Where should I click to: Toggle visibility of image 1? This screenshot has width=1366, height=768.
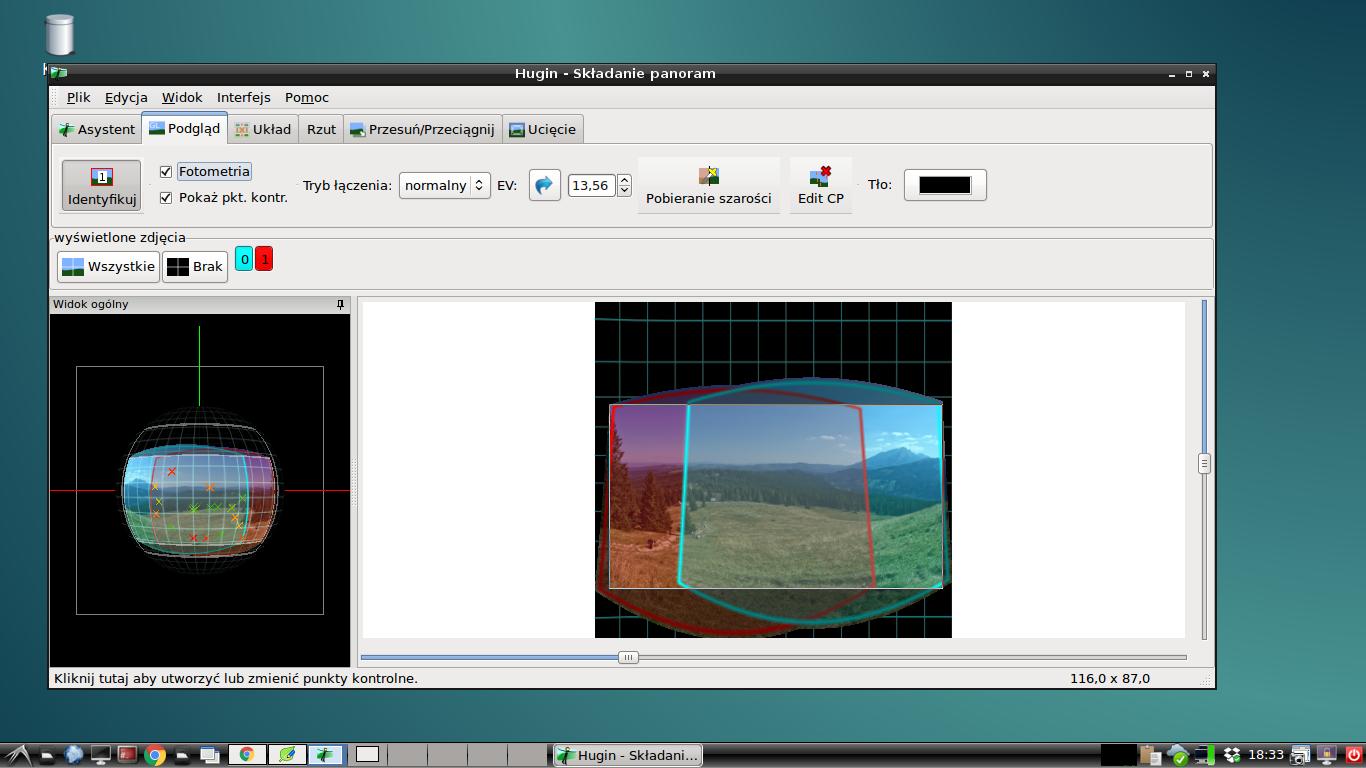coord(264,259)
